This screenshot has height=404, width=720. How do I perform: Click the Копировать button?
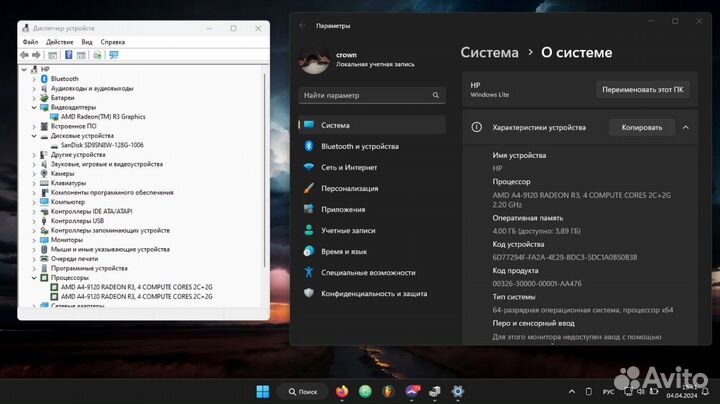(641, 128)
